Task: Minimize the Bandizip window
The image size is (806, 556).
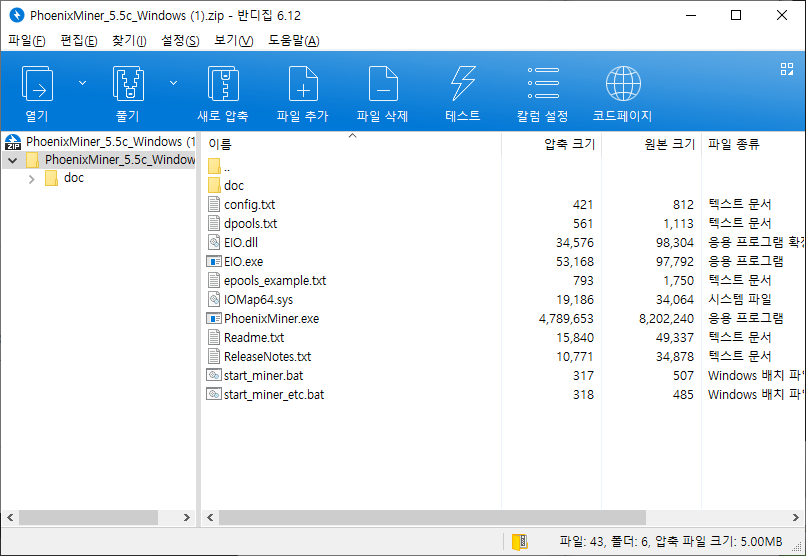Action: coord(691,15)
